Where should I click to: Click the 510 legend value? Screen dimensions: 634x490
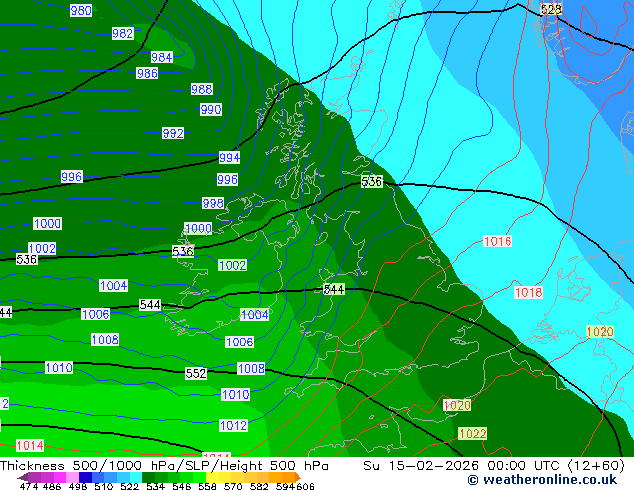pyautogui.click(x=104, y=486)
